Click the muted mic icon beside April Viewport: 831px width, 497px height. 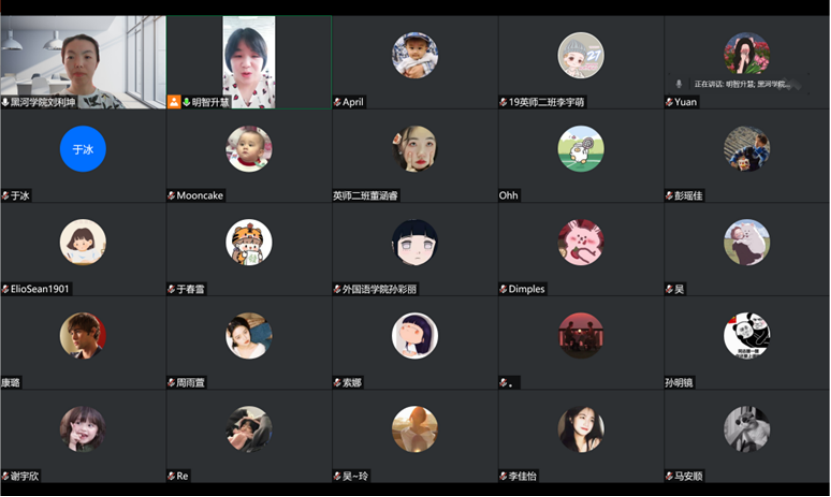point(337,102)
